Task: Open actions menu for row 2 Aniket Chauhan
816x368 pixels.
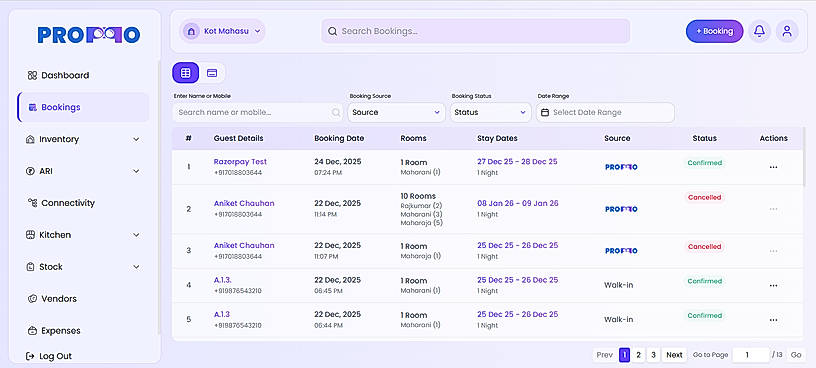Action: tap(773, 209)
